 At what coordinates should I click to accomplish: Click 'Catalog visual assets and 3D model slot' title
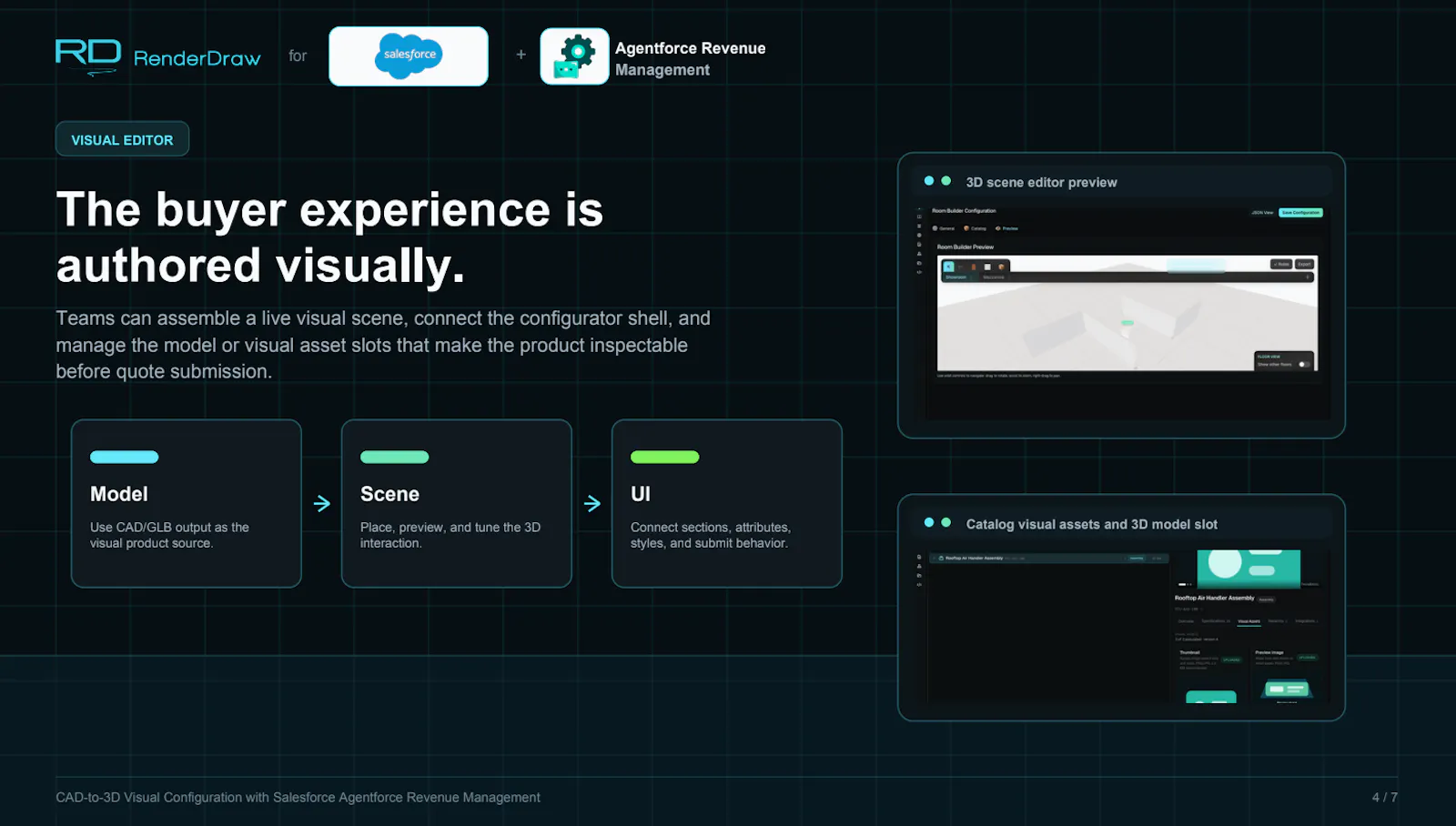pos(1091,524)
